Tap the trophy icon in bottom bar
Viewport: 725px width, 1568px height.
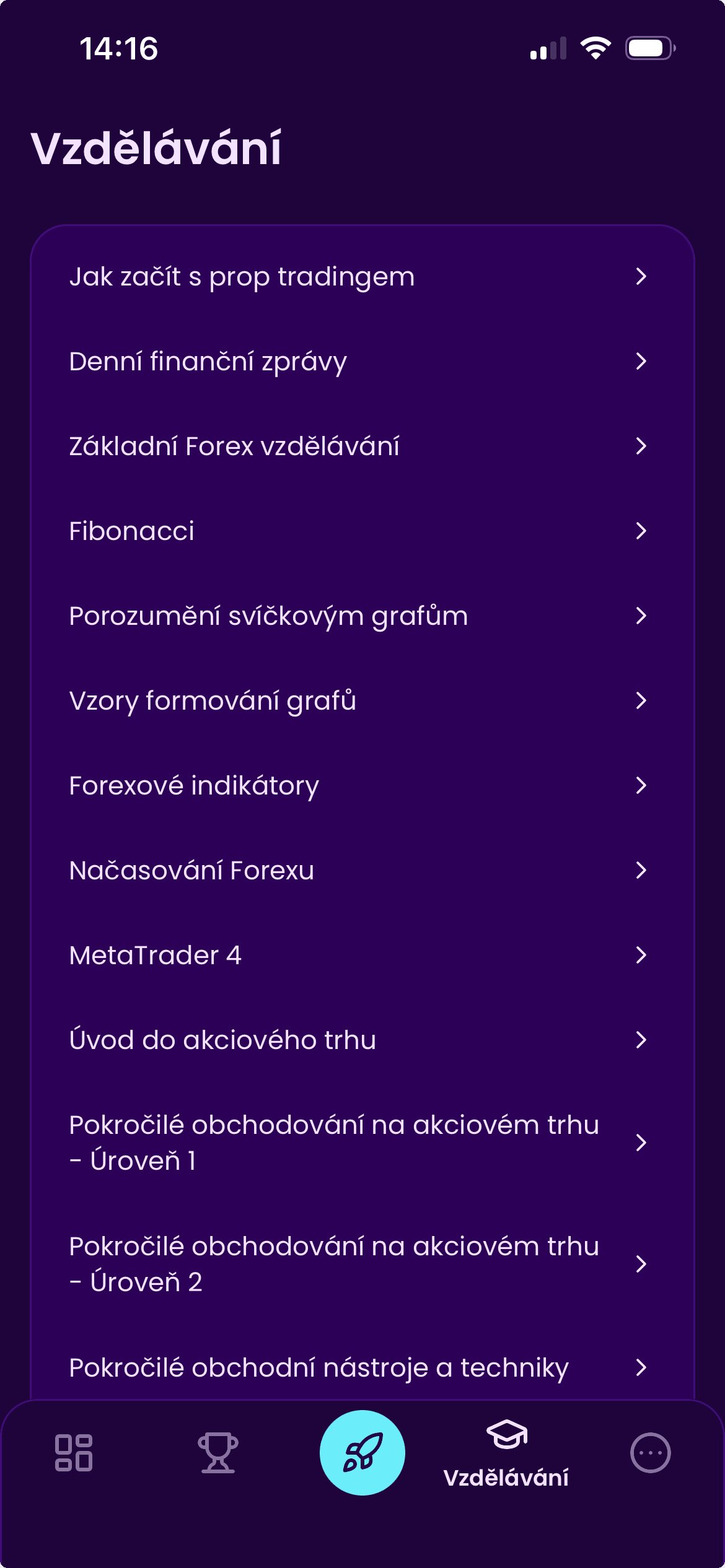[217, 1452]
